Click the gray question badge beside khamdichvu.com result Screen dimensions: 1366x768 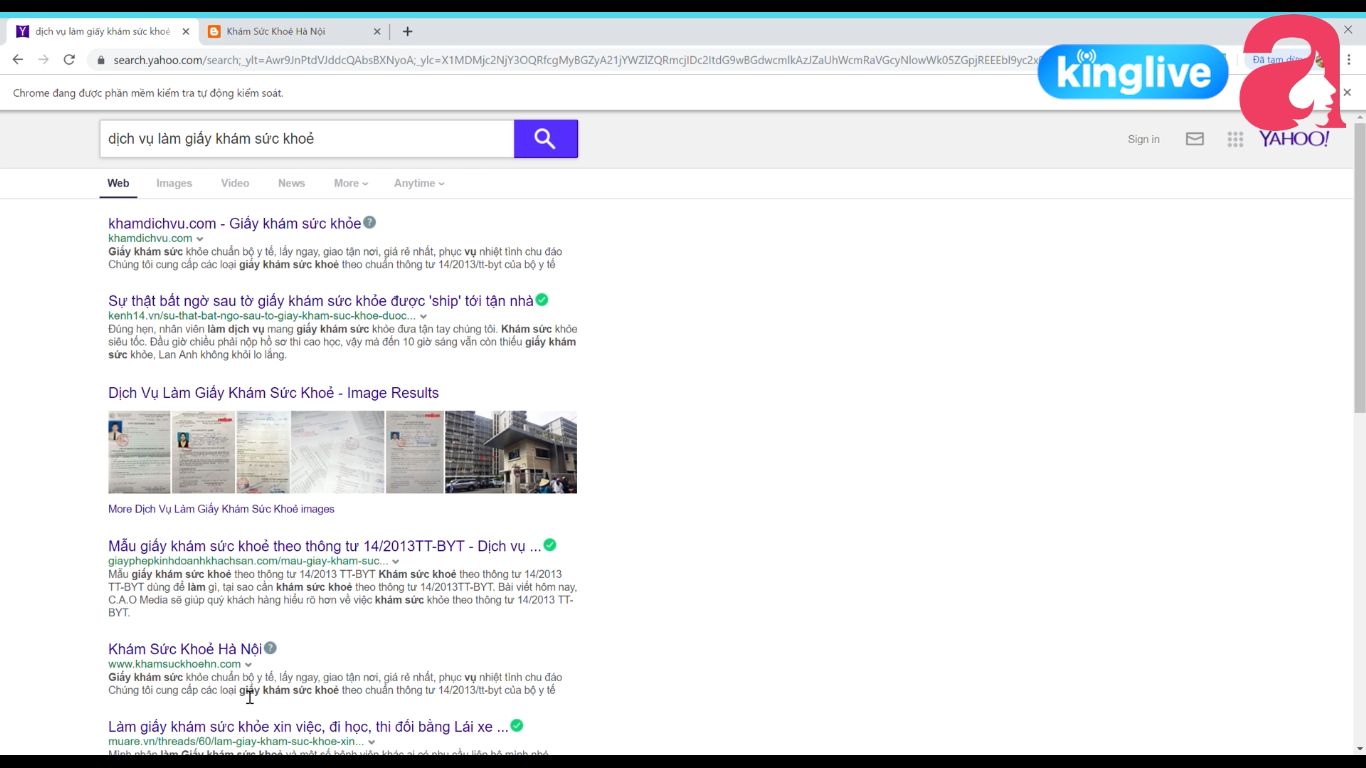pos(370,222)
